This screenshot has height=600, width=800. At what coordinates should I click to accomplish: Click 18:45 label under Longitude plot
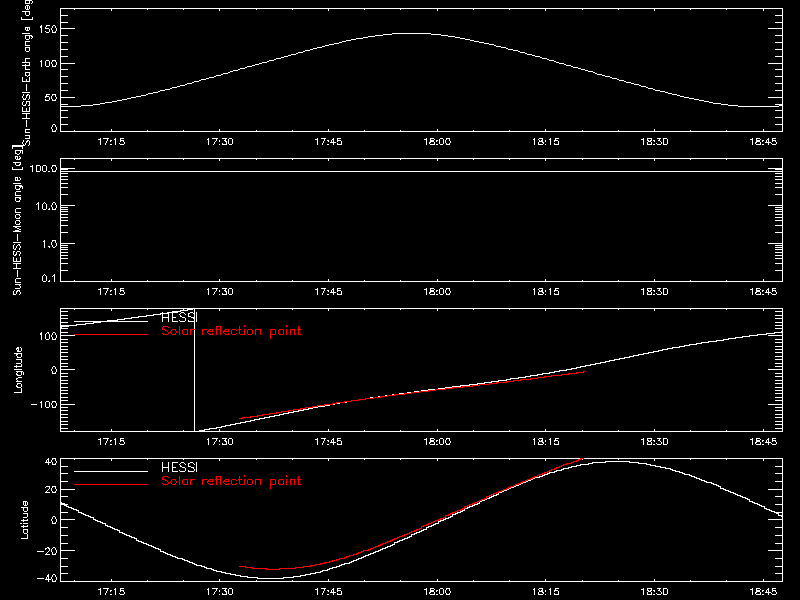click(763, 442)
